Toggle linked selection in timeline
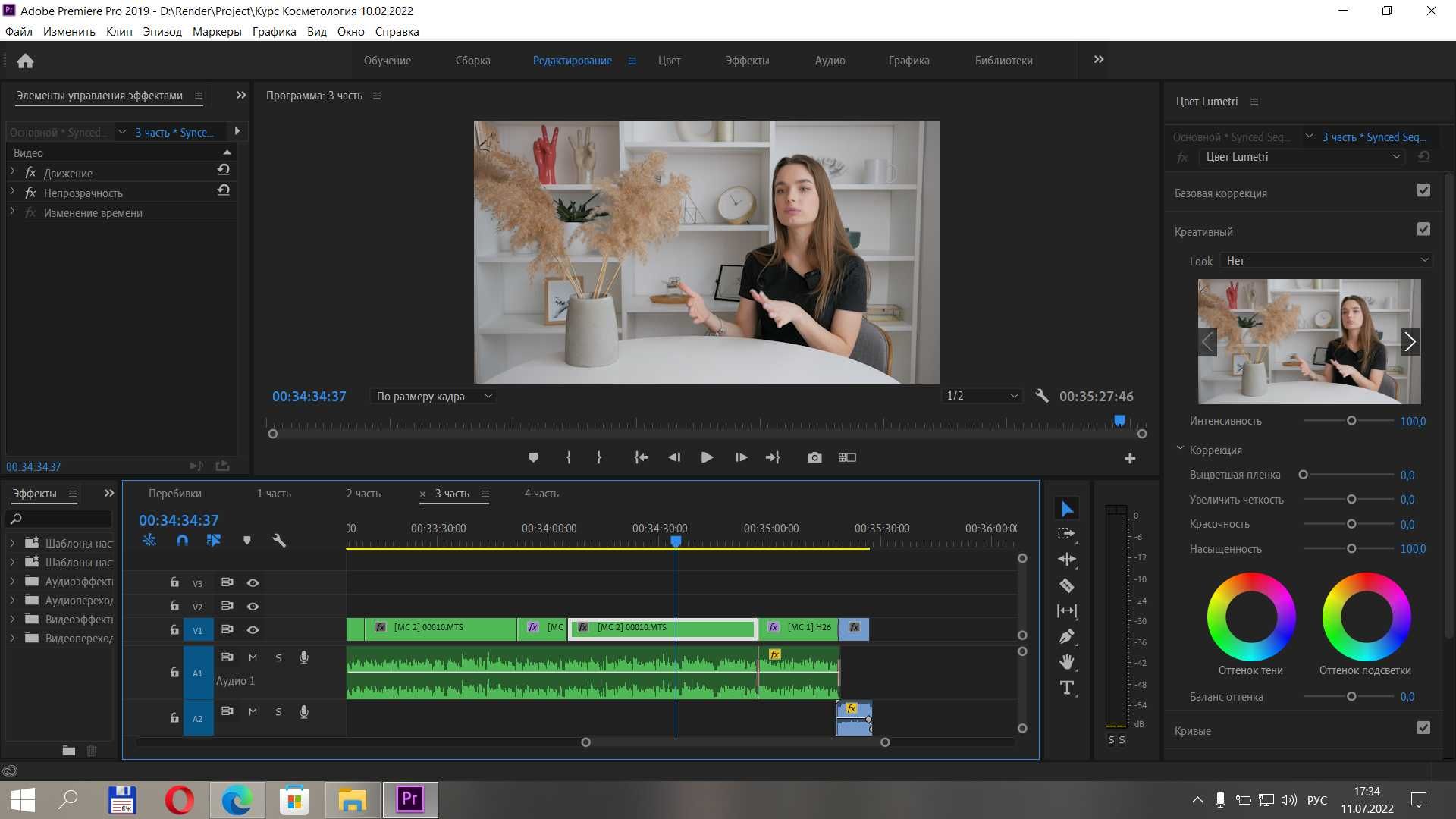1456x819 pixels. (214, 541)
